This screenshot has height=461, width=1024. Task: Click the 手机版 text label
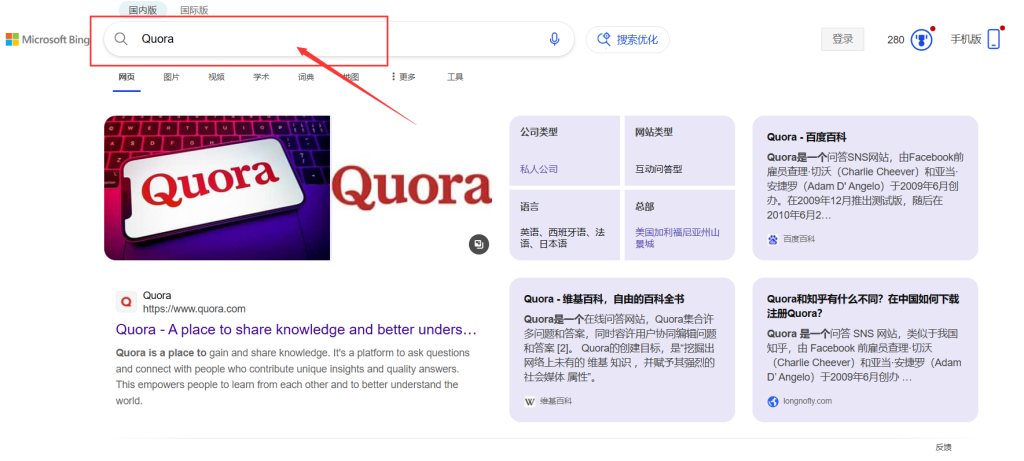(x=966, y=39)
